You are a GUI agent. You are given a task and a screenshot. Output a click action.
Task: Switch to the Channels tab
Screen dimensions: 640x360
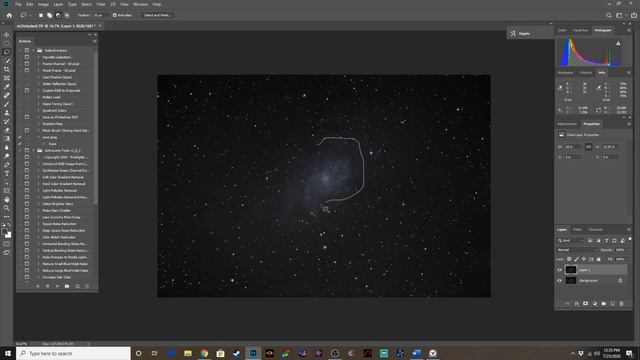tap(596, 229)
